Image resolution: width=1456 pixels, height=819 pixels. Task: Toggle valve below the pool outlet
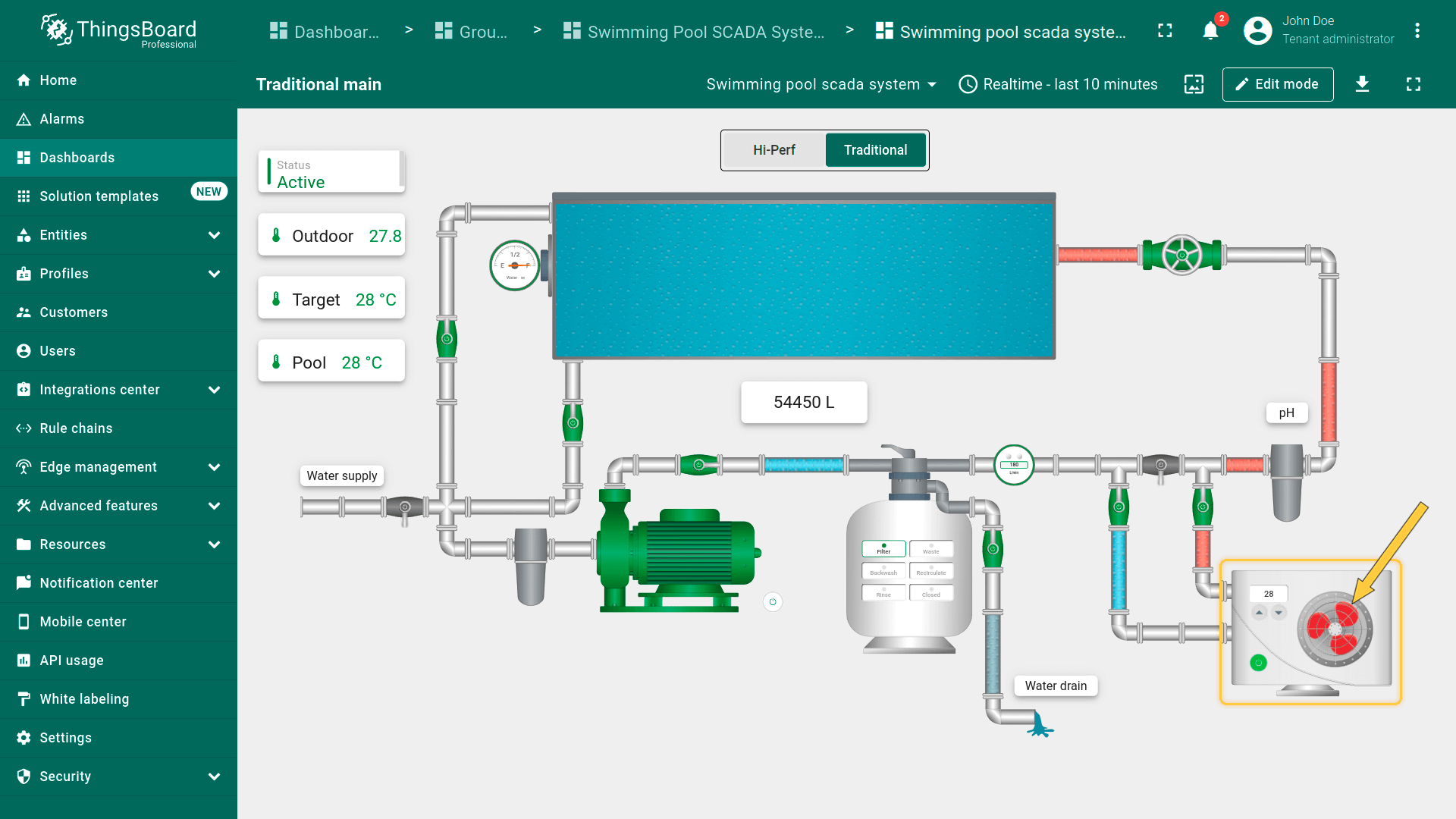point(573,423)
